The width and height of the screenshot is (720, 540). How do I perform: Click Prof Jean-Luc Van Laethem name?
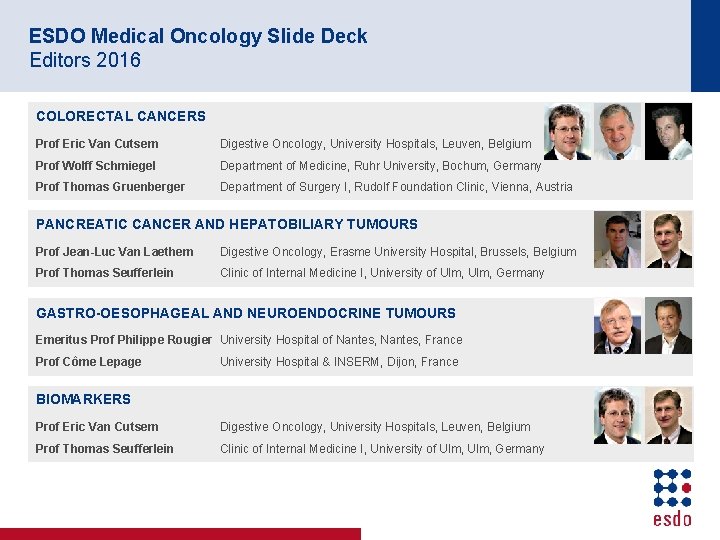114,252
